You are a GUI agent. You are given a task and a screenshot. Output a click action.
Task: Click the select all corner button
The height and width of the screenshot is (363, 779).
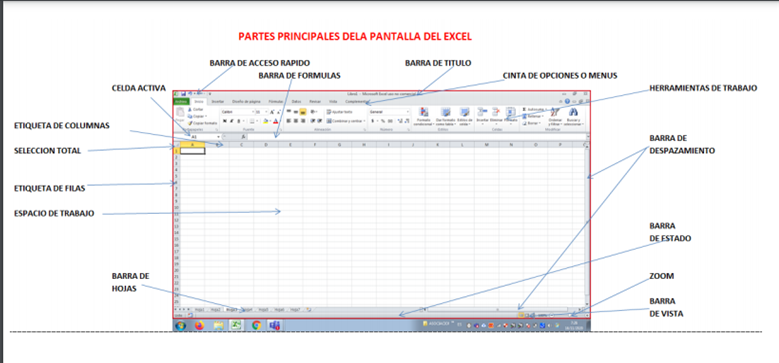[x=176, y=145]
